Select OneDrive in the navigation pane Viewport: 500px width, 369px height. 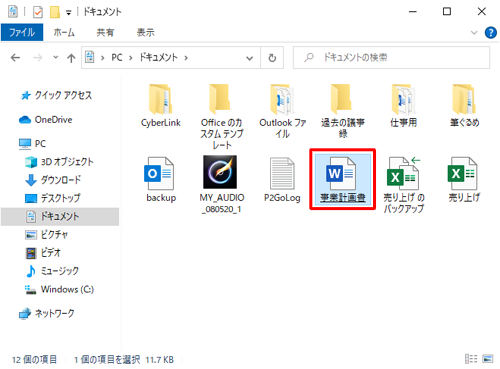point(46,120)
